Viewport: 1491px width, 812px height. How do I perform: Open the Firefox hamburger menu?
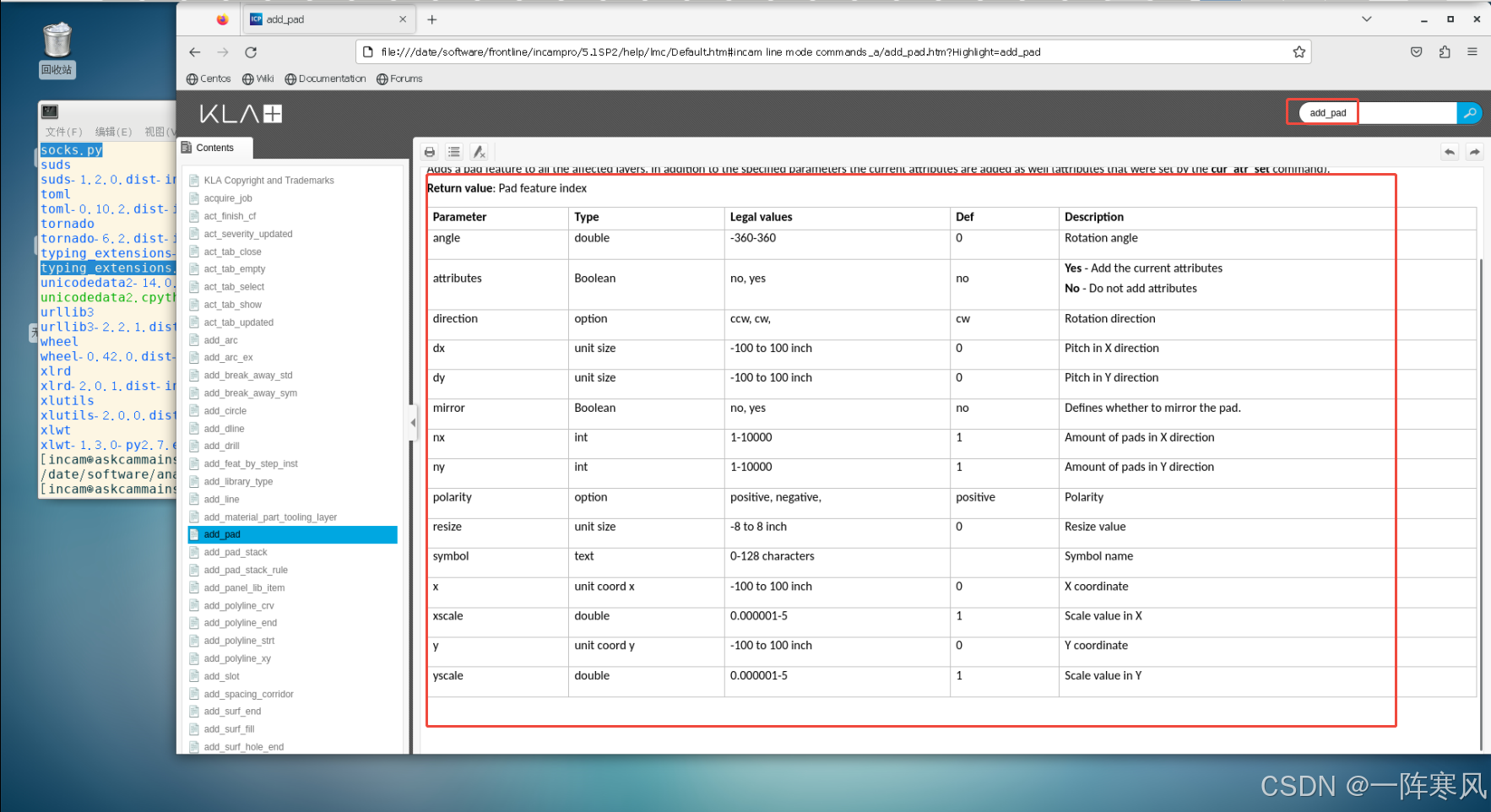1472,52
